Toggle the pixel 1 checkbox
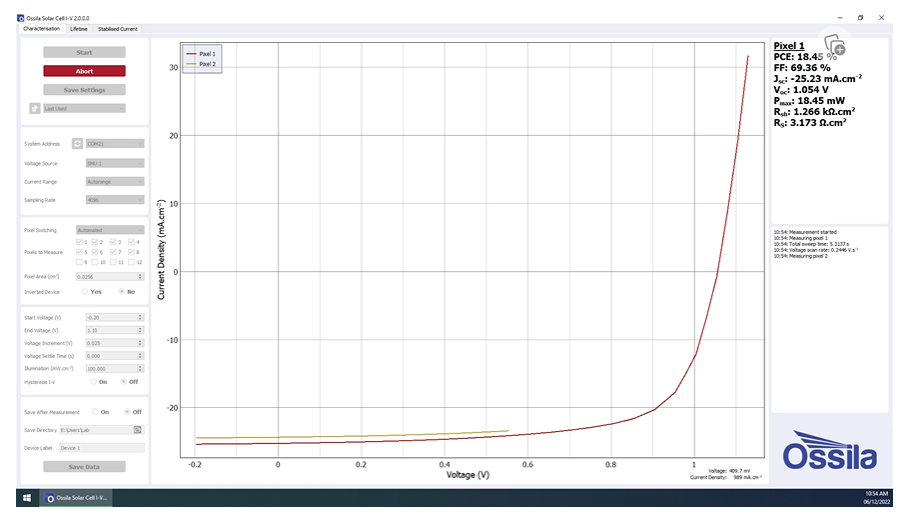The width and height of the screenshot is (914, 516). (79, 242)
